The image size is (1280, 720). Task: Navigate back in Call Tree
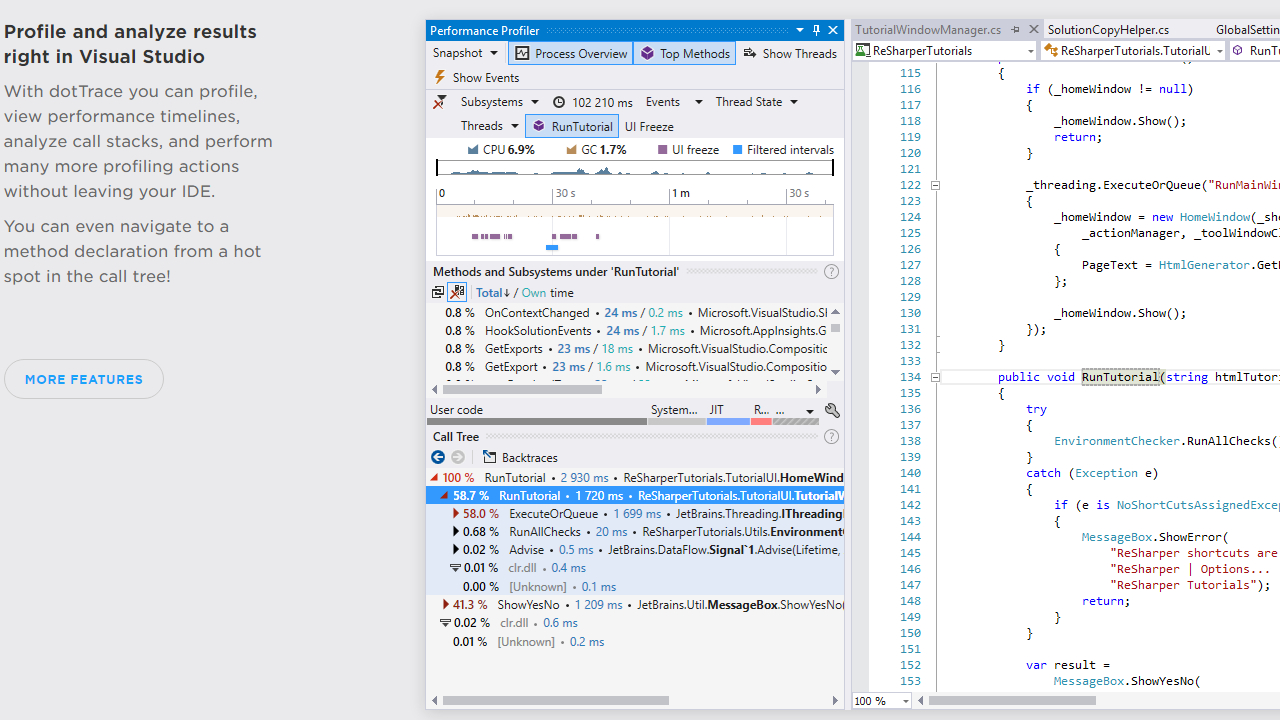438,457
